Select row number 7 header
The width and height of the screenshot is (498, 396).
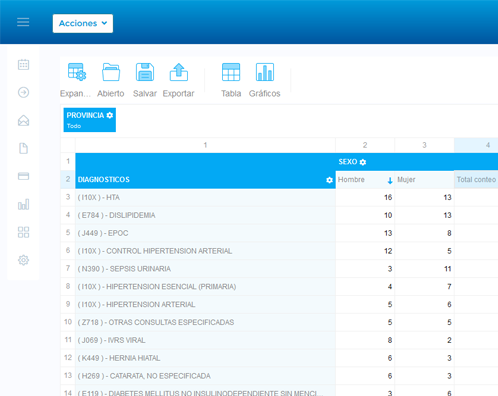[x=68, y=269]
